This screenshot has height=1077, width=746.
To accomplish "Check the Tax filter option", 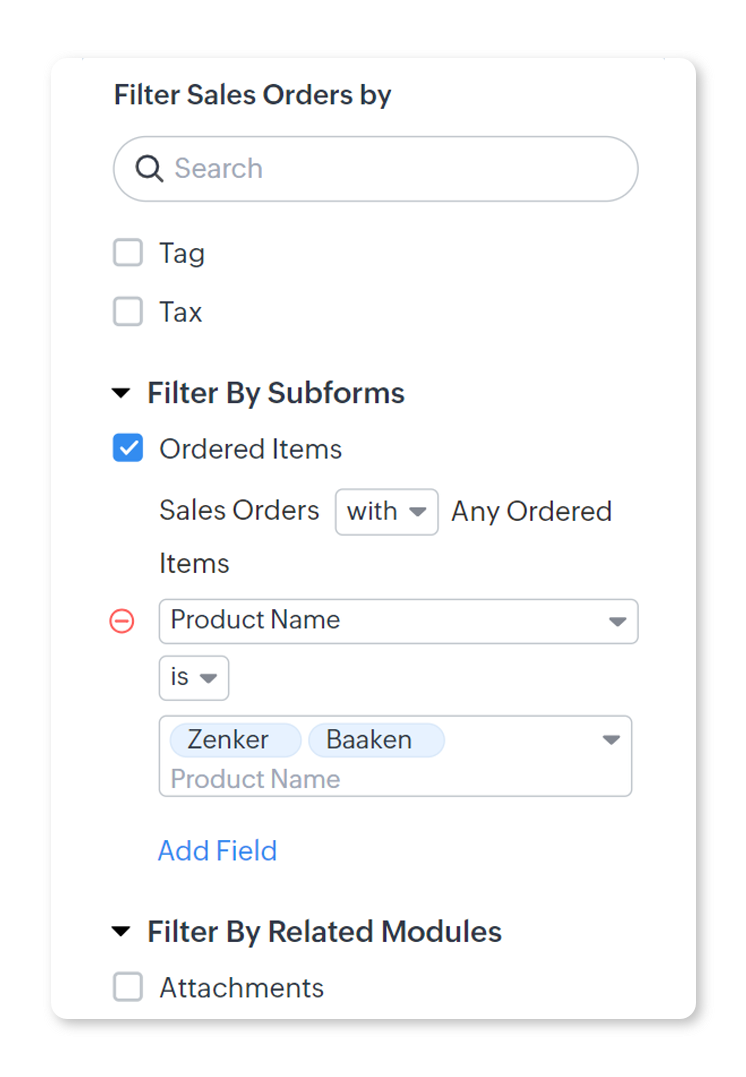I will click(128, 312).
